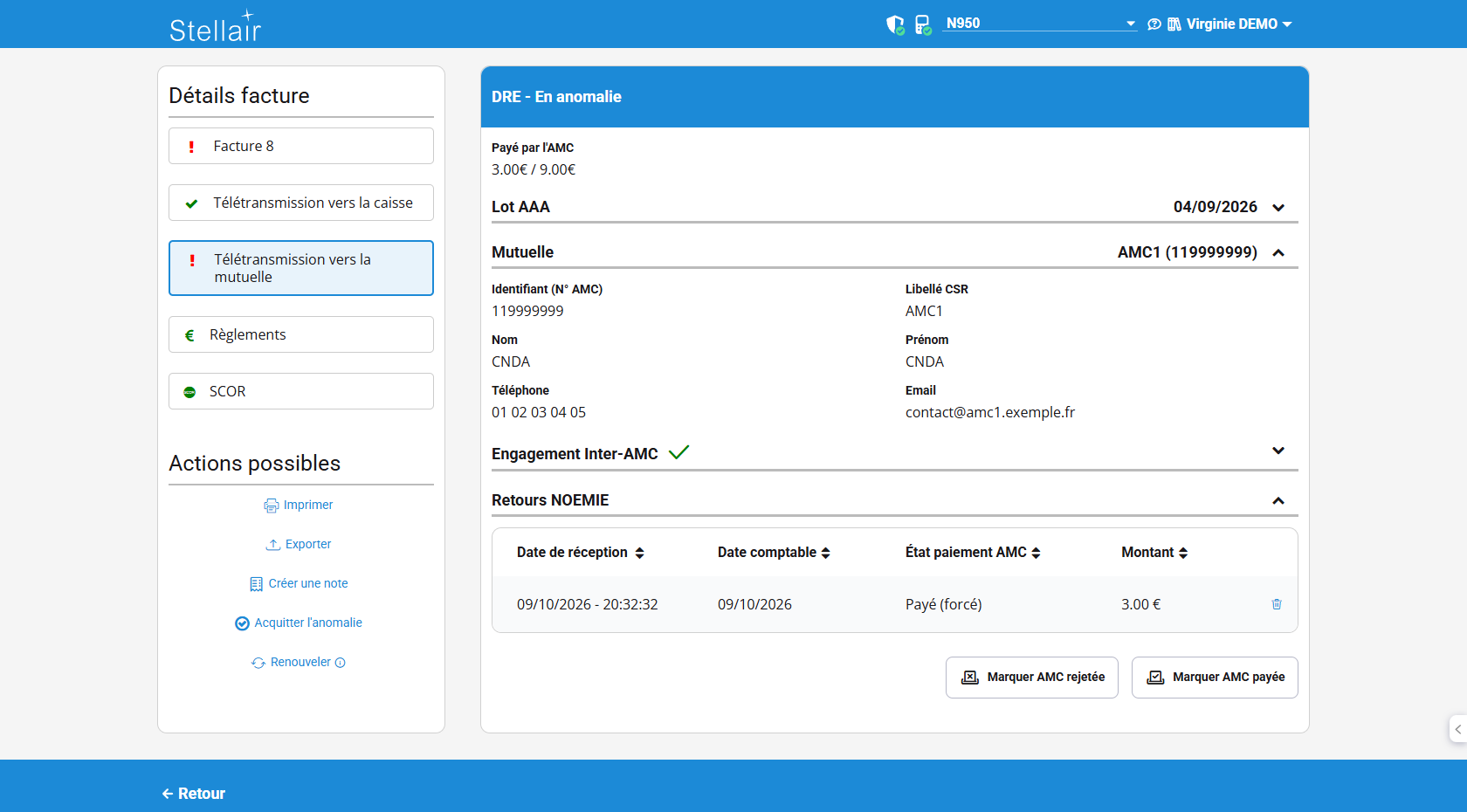Click the 3.00€ / 9.00€ amount
Screen dimensions: 1467x812
(534, 169)
